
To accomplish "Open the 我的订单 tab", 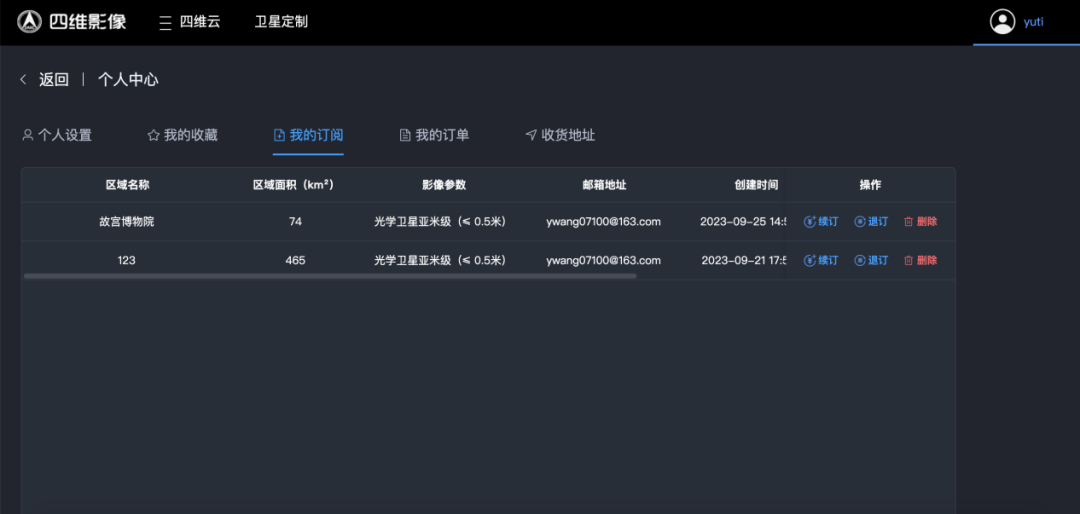I will tap(435, 135).
